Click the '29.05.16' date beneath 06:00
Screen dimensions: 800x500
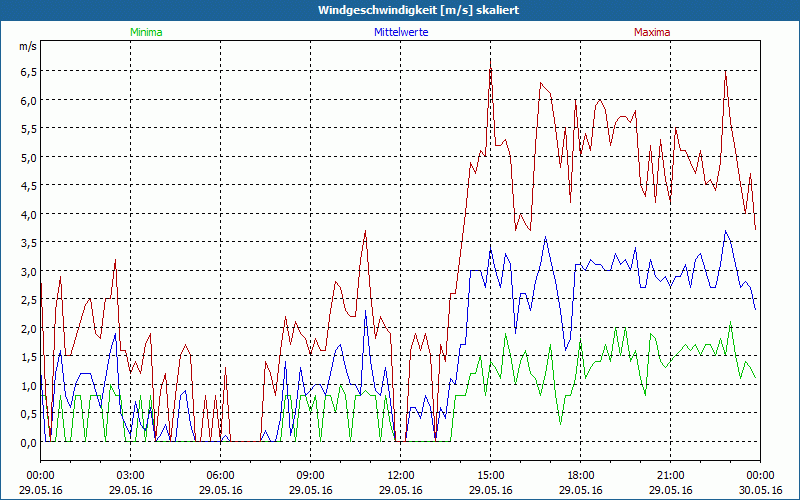[x=220, y=490]
